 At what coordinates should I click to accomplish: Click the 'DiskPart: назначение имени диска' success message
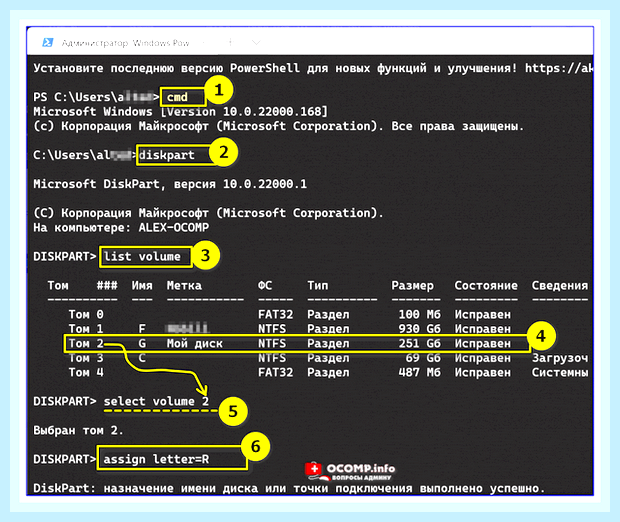click(289, 488)
